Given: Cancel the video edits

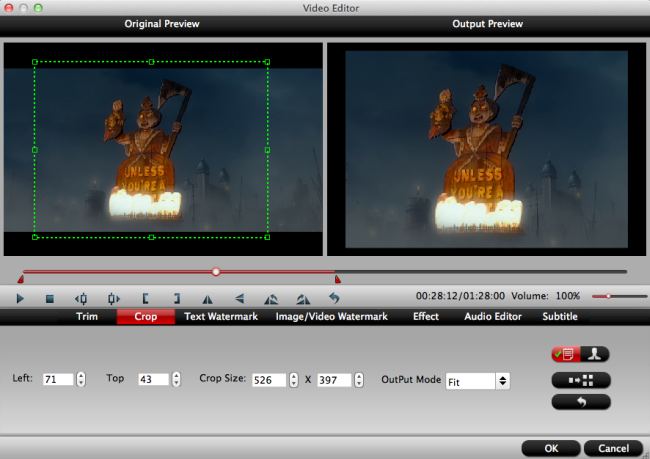Looking at the screenshot, I should (613, 448).
